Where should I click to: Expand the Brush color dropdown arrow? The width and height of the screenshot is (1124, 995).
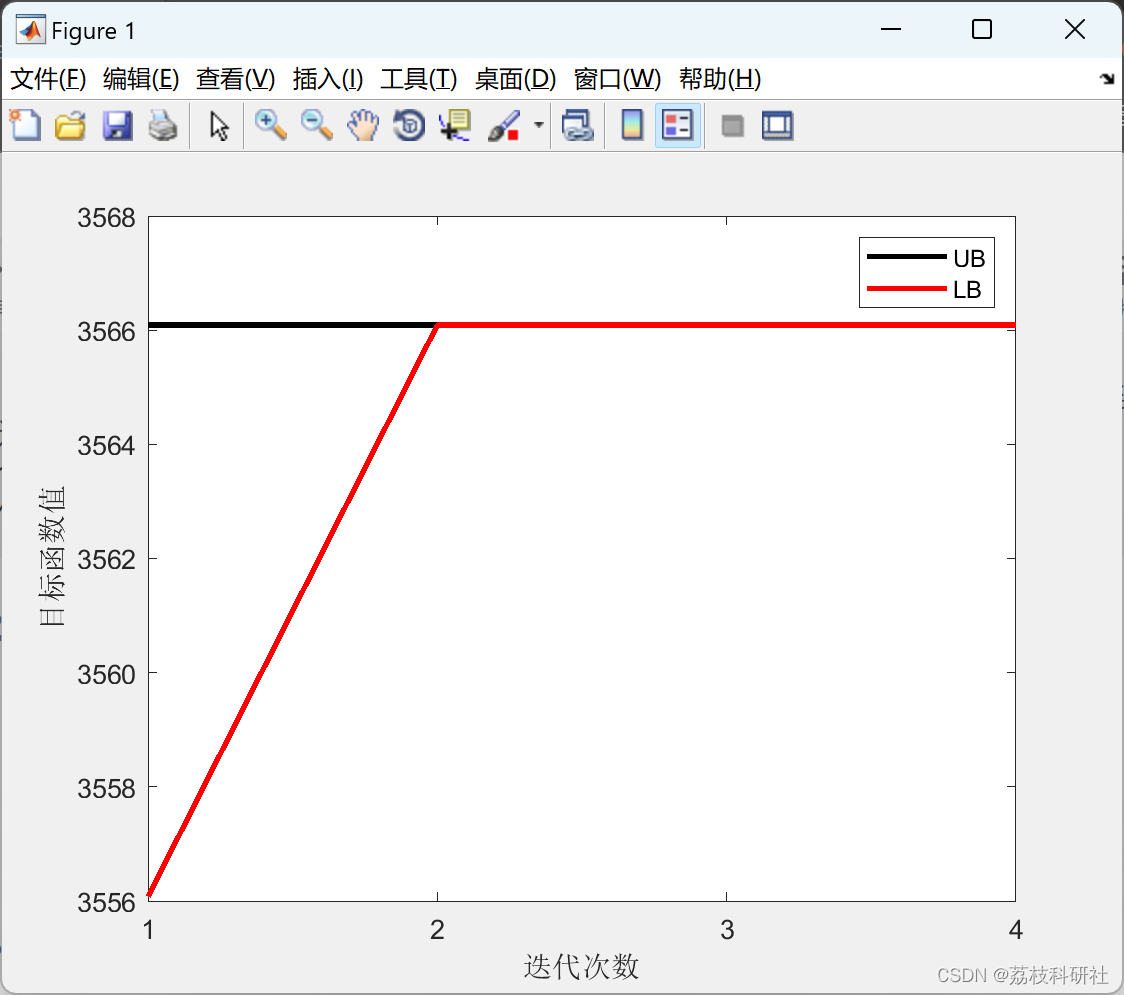point(539,125)
